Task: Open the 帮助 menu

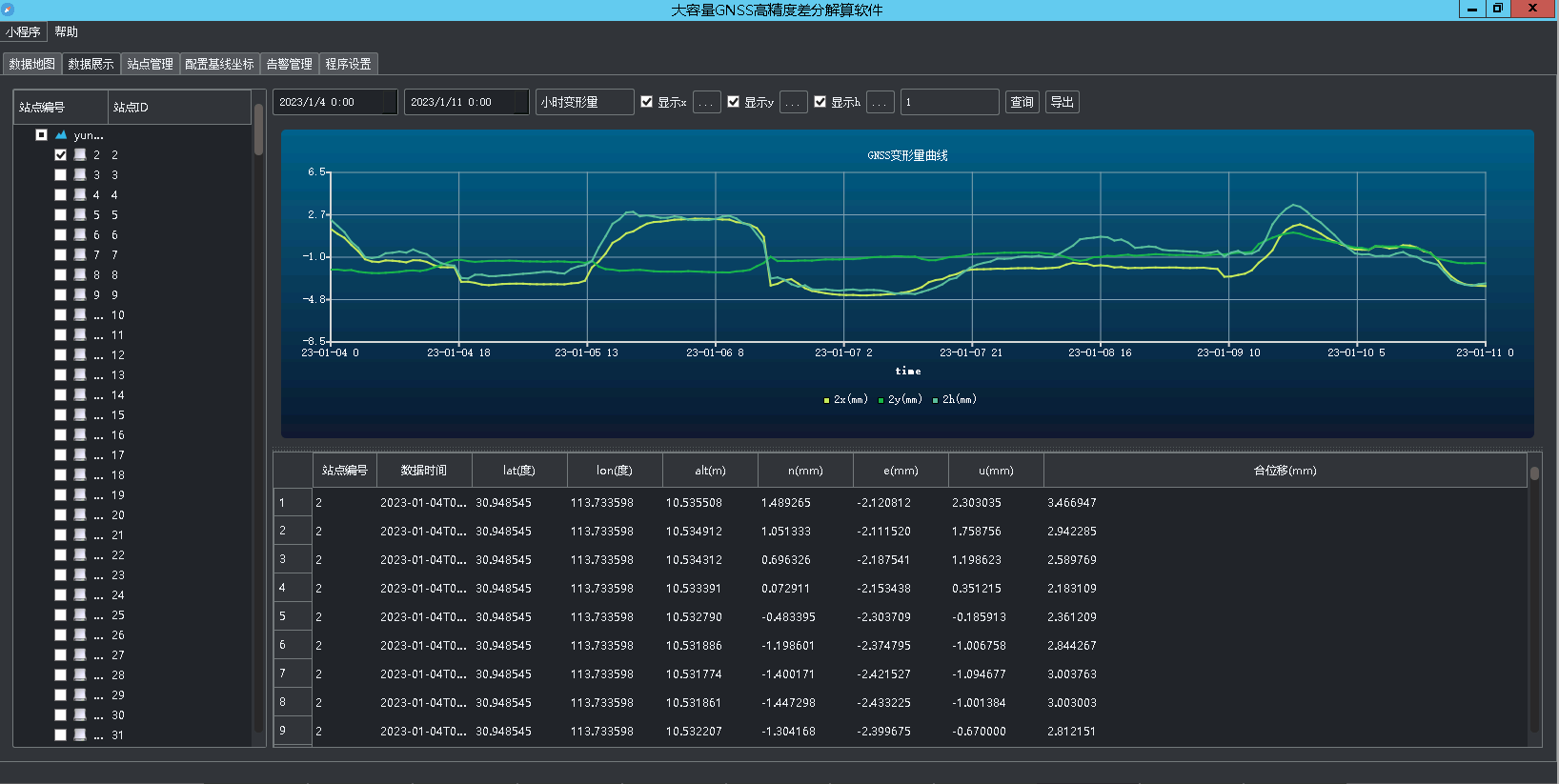Action: coord(66,31)
